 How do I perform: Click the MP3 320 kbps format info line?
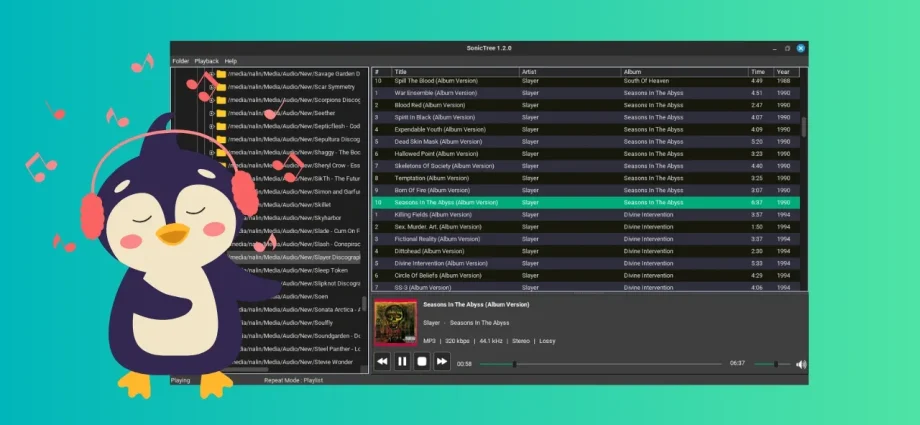tap(489, 341)
